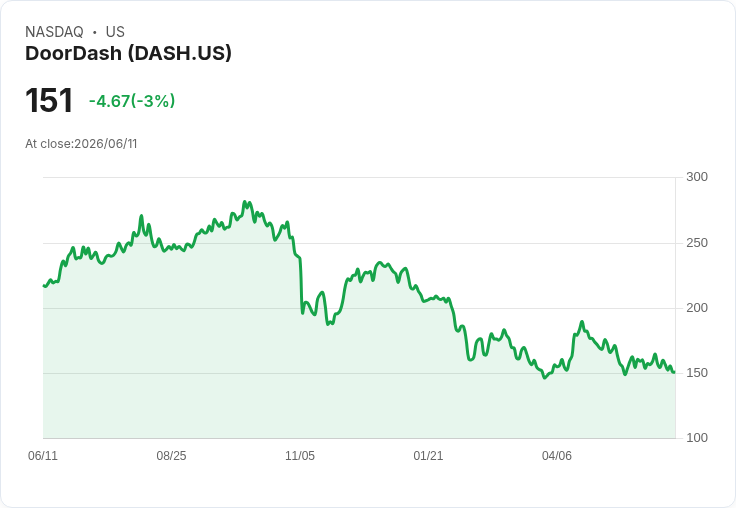Click the 08/25 x-axis date label
736x508 pixels.
(x=171, y=455)
